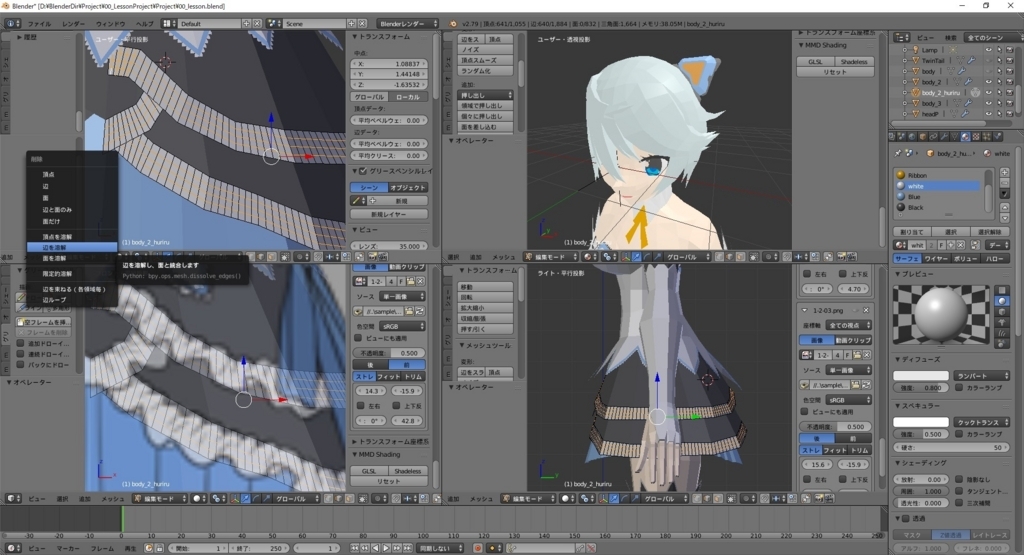Add material slot with plus icon
This screenshot has width=1024, height=555.
(x=1004, y=173)
